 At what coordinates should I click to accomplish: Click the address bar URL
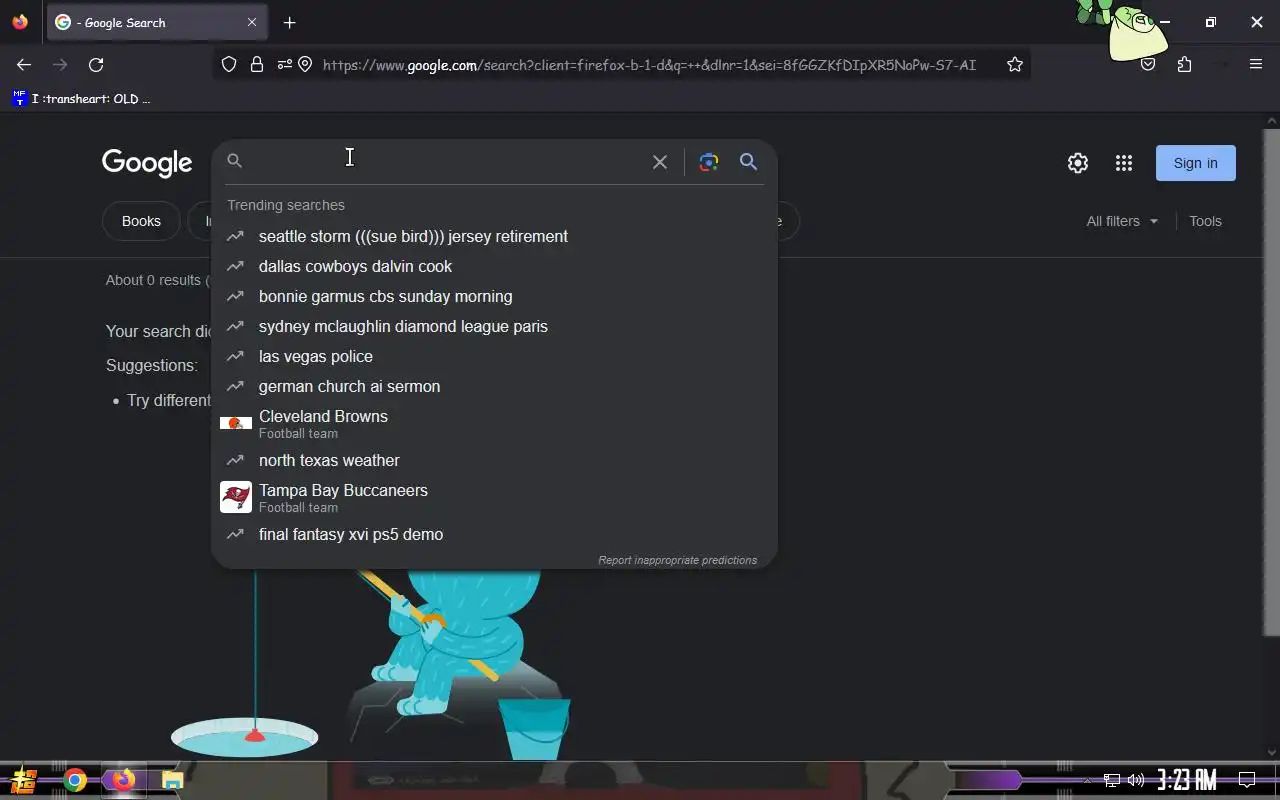click(x=649, y=65)
